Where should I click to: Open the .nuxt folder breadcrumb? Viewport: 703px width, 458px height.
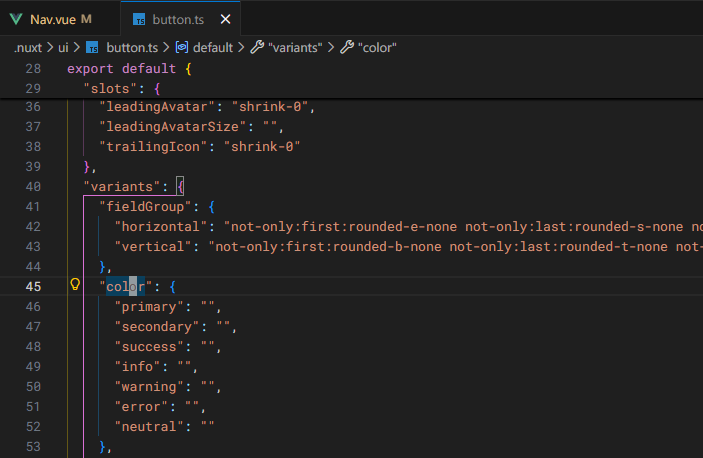pos(33,47)
